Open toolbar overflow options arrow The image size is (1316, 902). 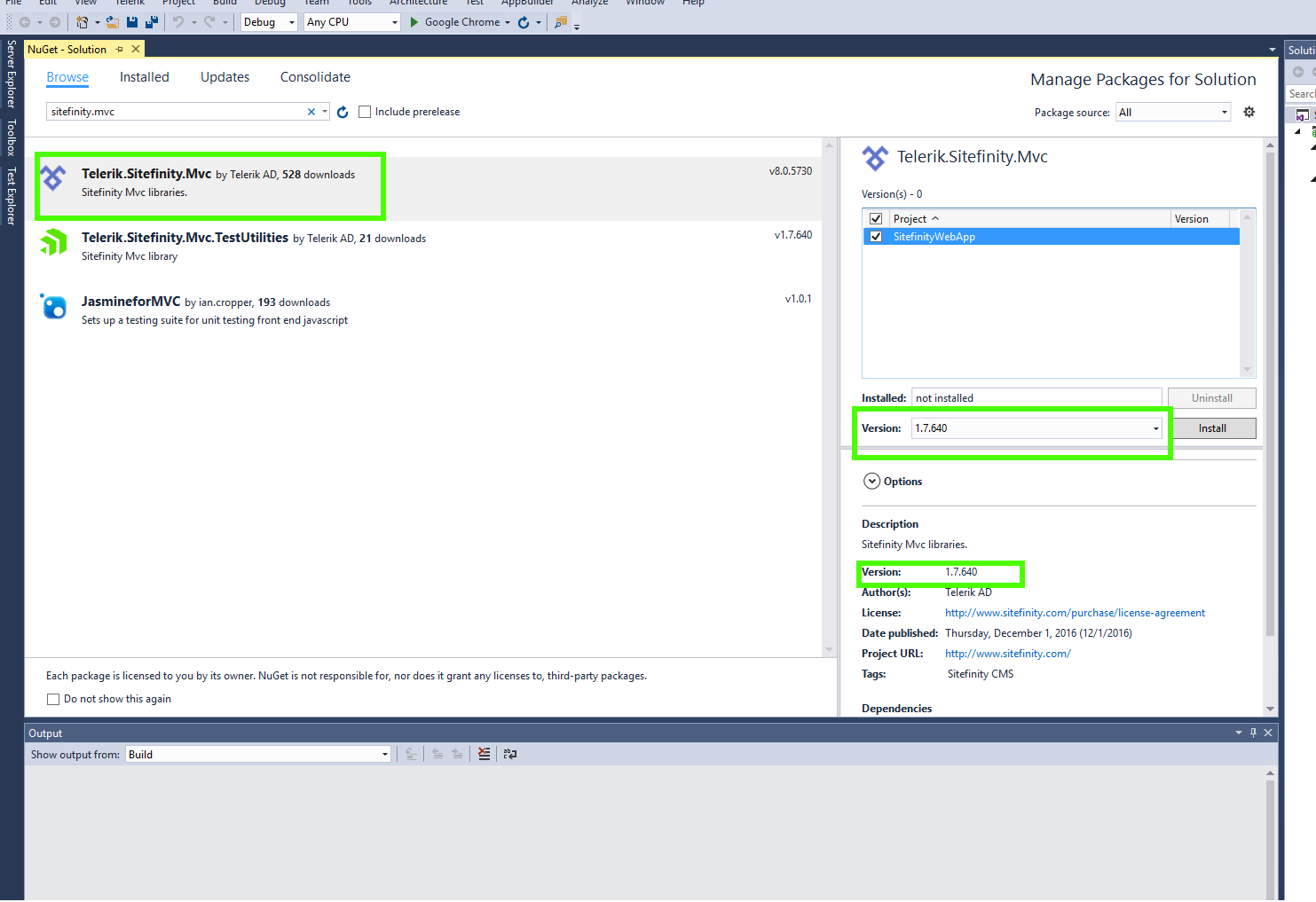[577, 26]
